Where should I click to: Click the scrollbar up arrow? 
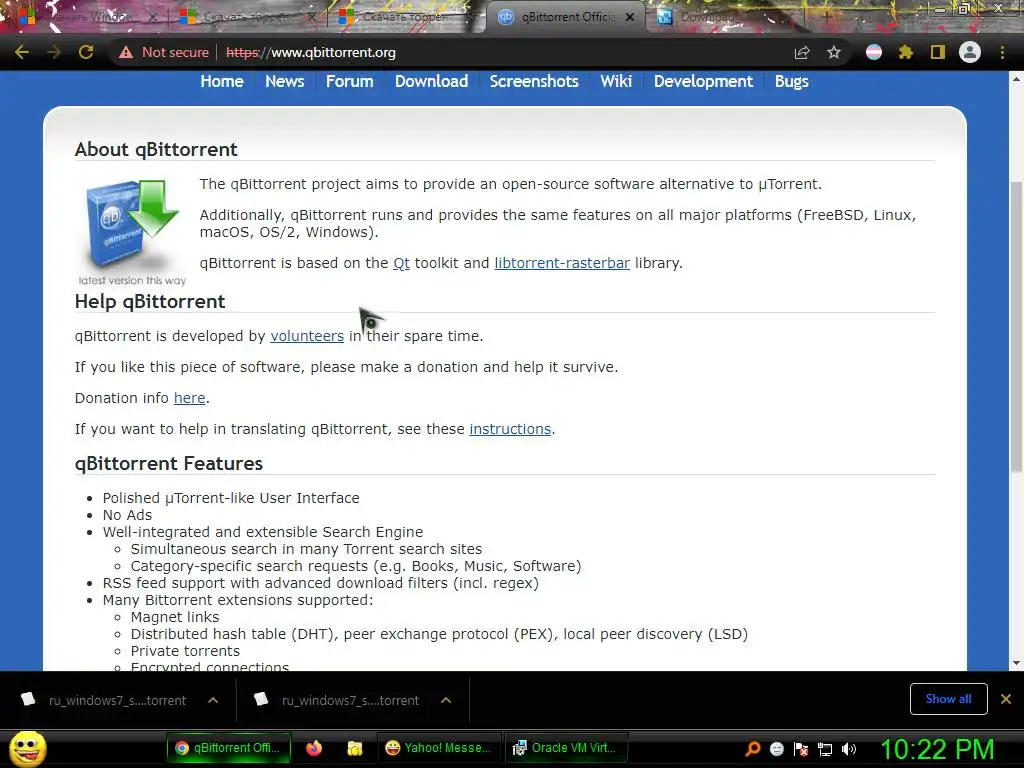pos(1016,79)
